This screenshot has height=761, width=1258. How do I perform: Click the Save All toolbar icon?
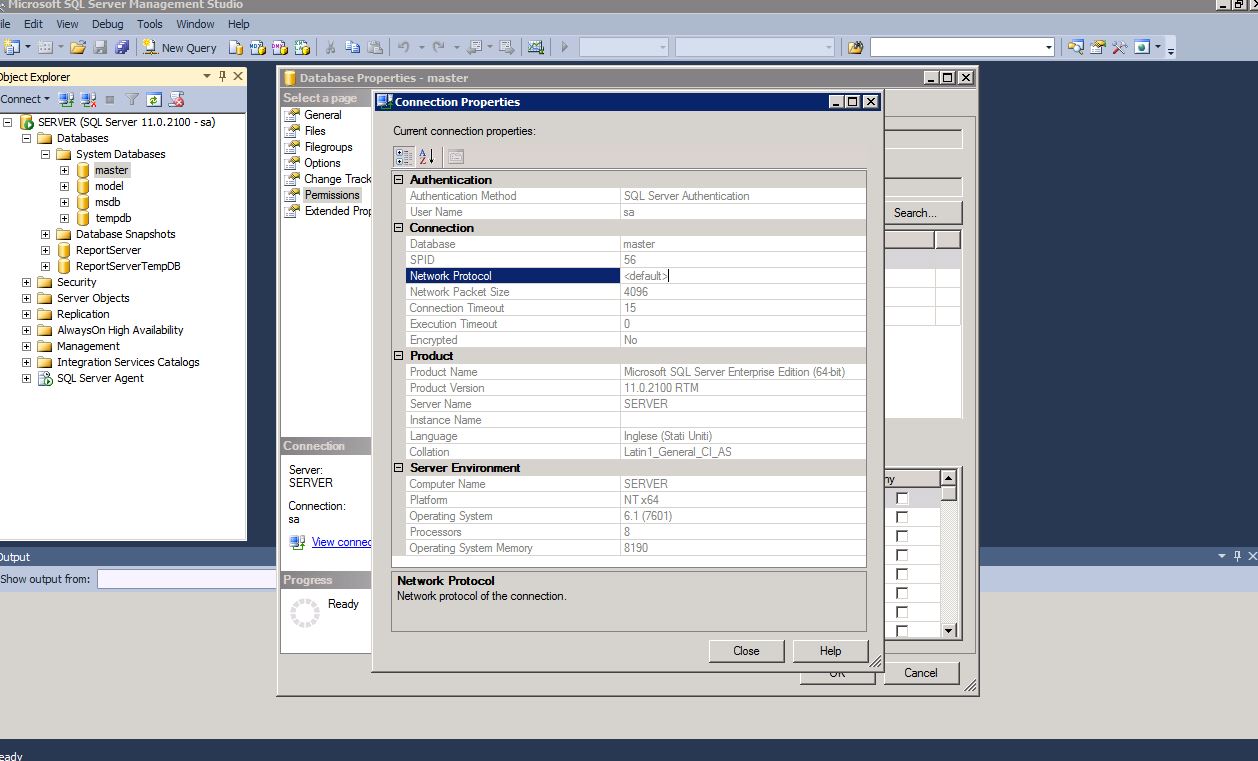(x=122, y=47)
